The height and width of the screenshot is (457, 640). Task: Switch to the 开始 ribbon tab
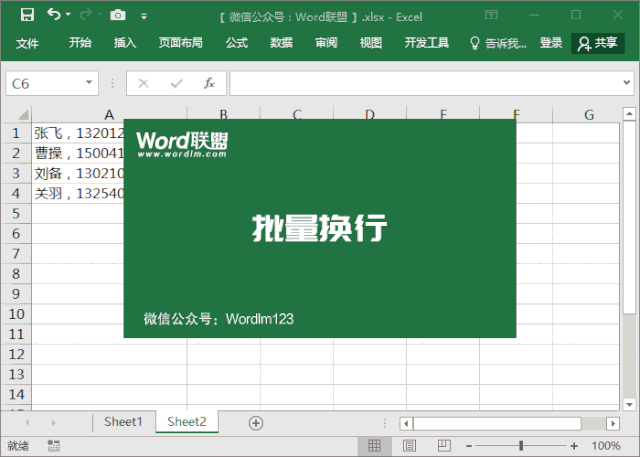pos(80,42)
